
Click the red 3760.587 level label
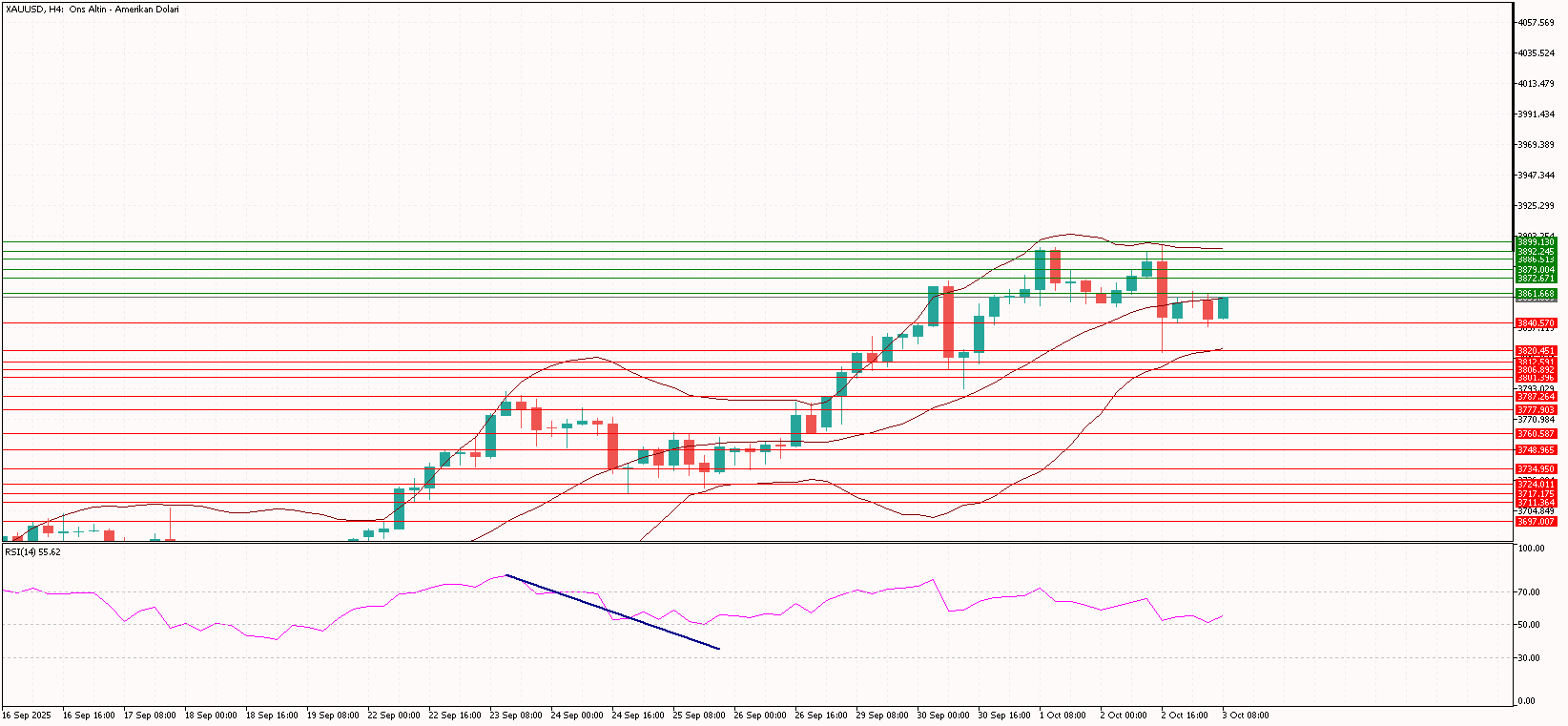click(x=1536, y=434)
